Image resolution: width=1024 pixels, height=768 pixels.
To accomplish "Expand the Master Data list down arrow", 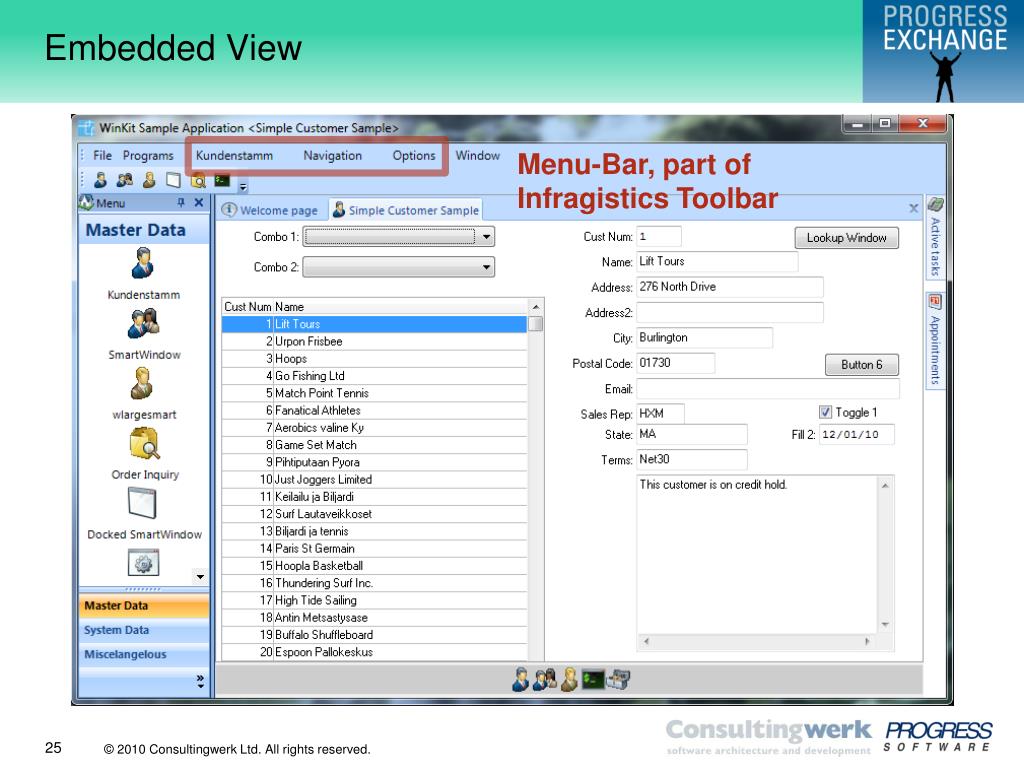I will coord(200,577).
